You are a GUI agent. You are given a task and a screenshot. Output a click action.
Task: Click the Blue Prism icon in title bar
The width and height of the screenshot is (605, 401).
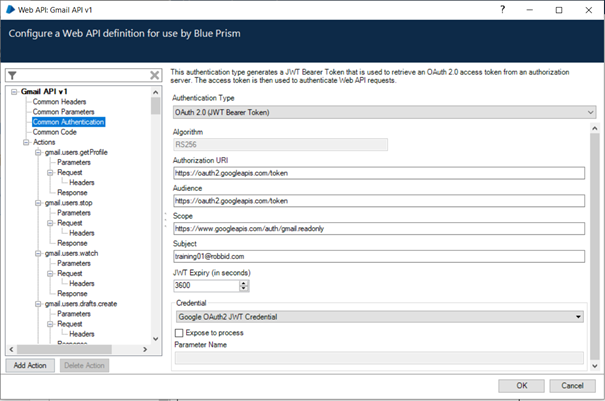click(x=10, y=9)
